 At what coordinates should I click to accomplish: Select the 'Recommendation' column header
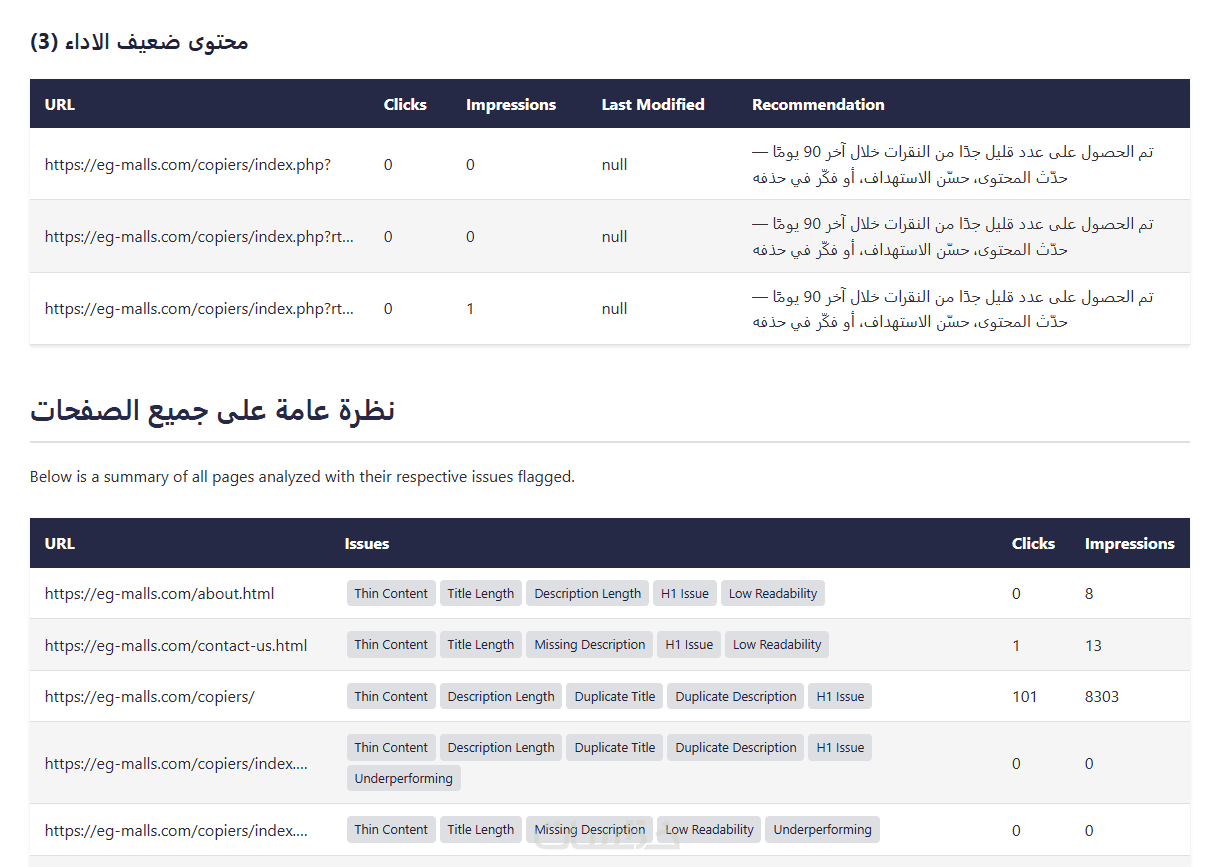pos(818,104)
